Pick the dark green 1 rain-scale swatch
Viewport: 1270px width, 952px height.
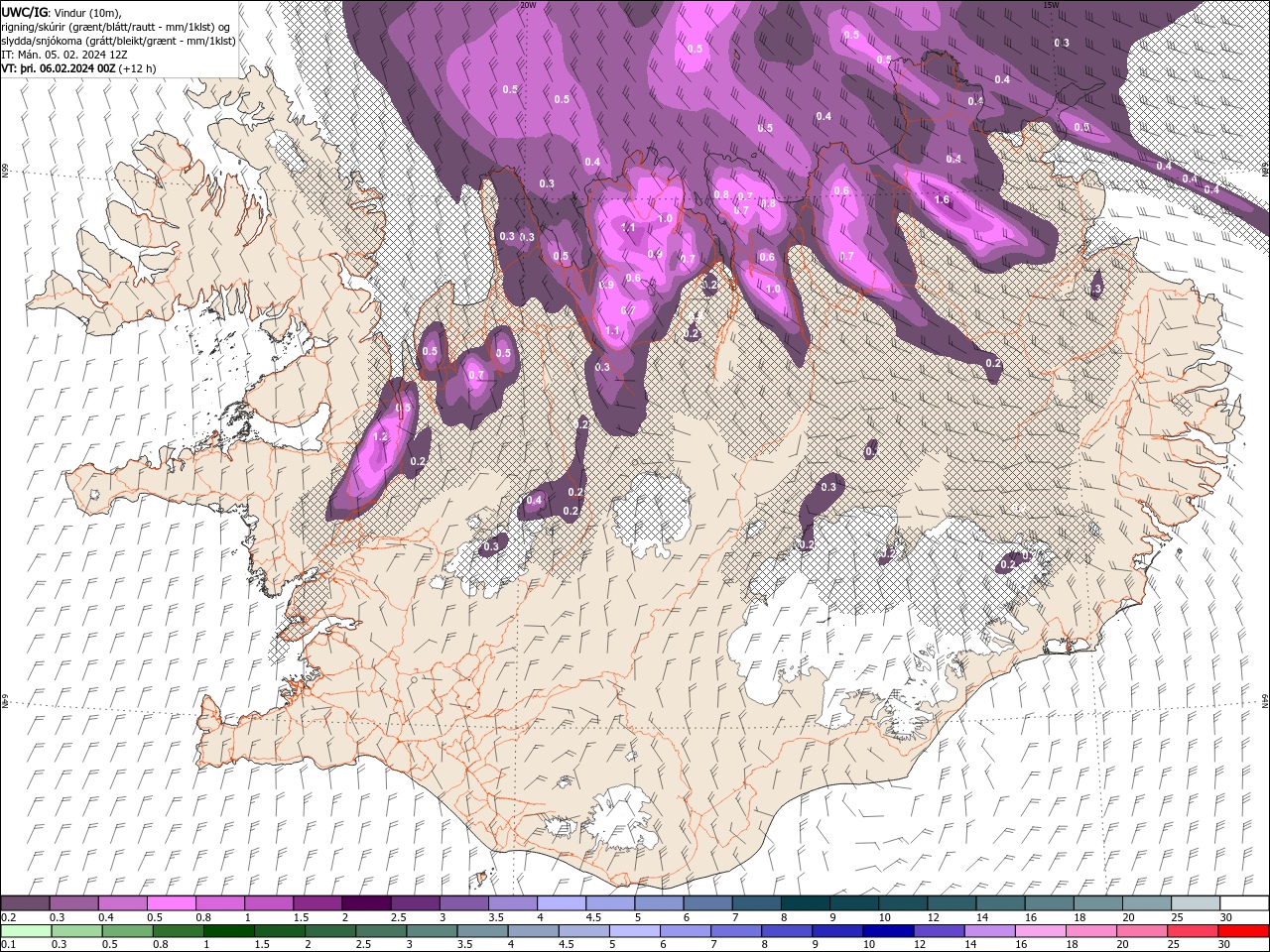(229, 931)
